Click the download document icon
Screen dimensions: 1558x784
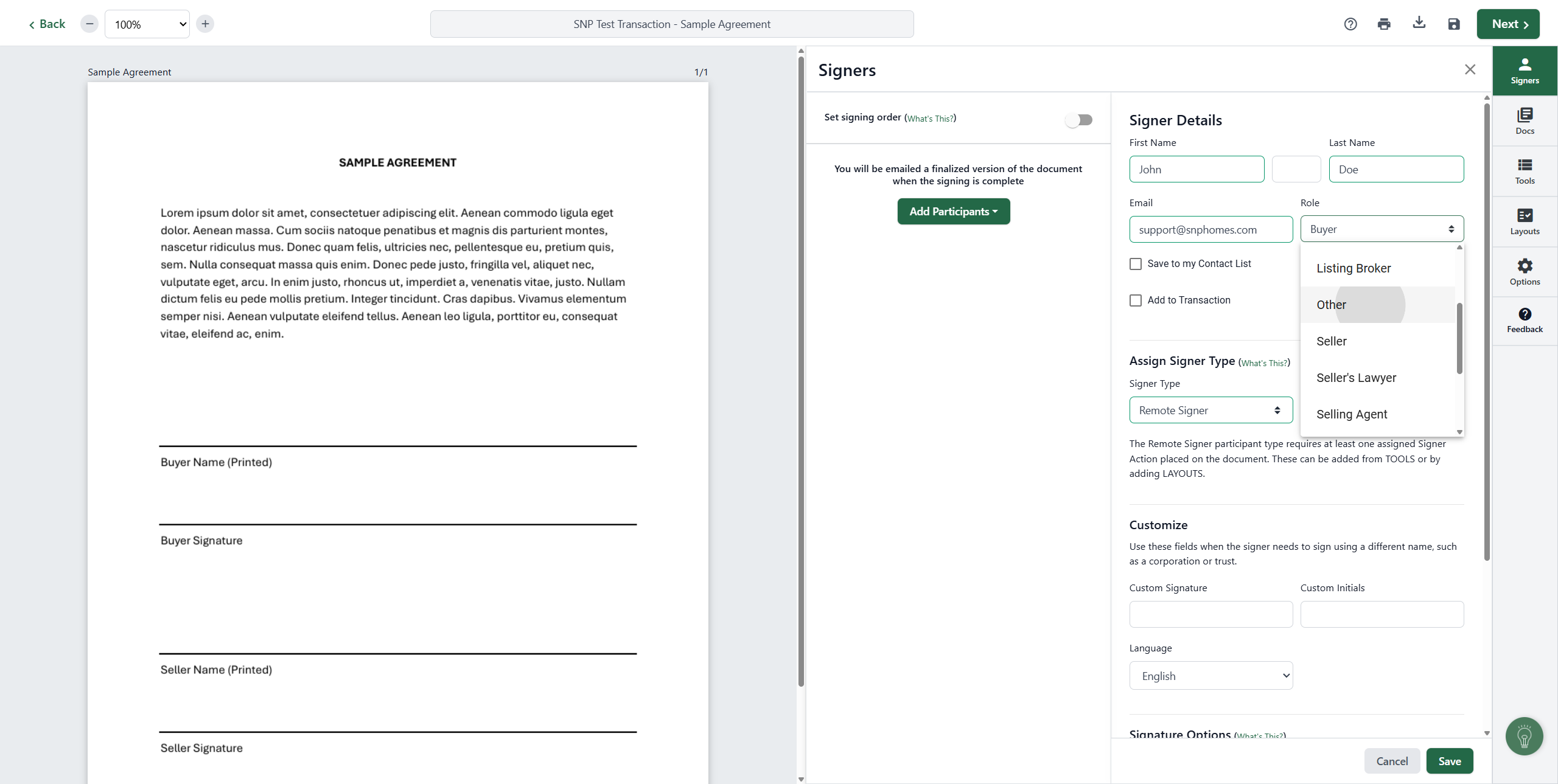(x=1419, y=23)
